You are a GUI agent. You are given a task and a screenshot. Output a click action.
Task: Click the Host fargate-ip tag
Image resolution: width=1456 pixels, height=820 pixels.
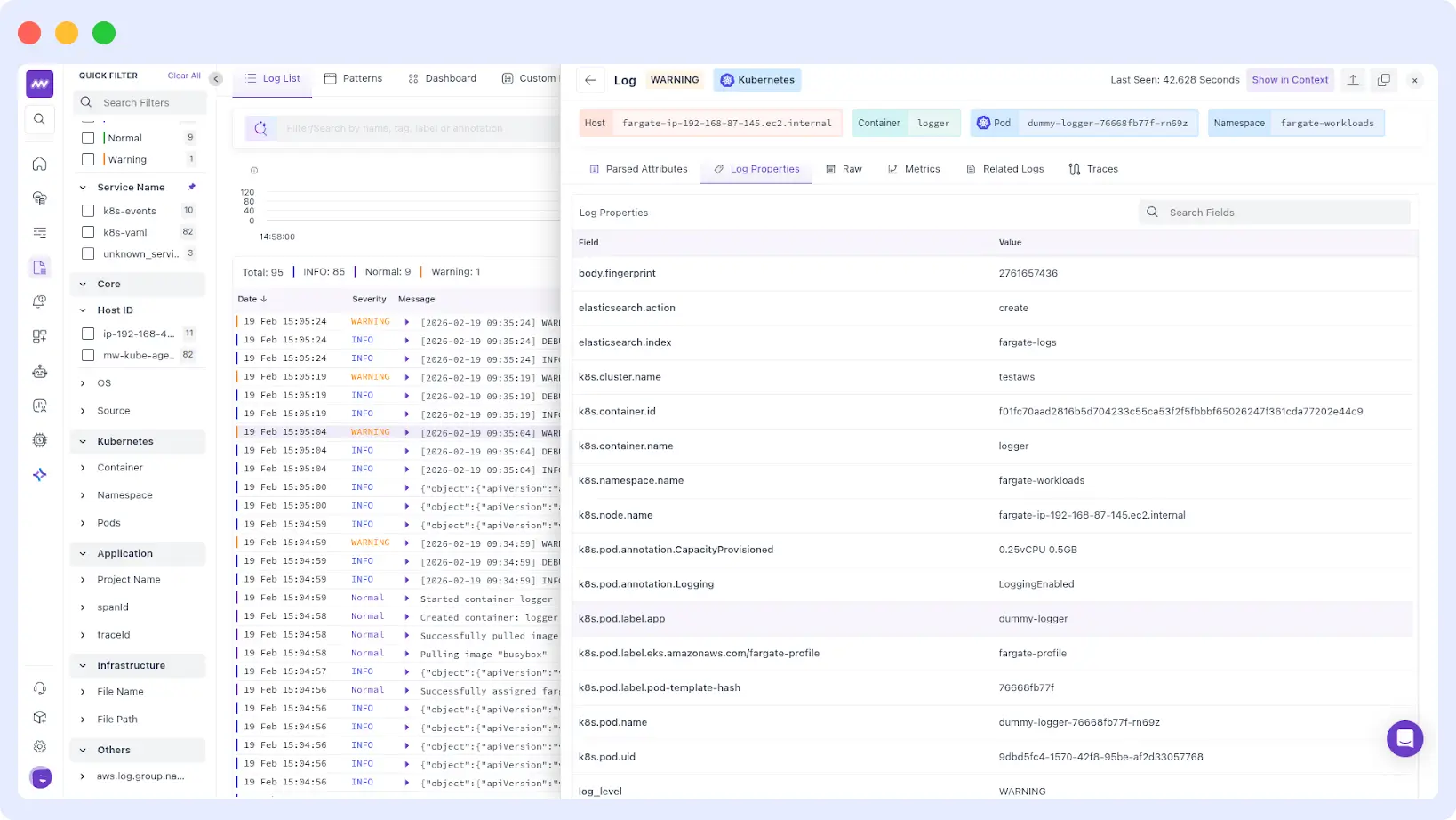point(710,123)
